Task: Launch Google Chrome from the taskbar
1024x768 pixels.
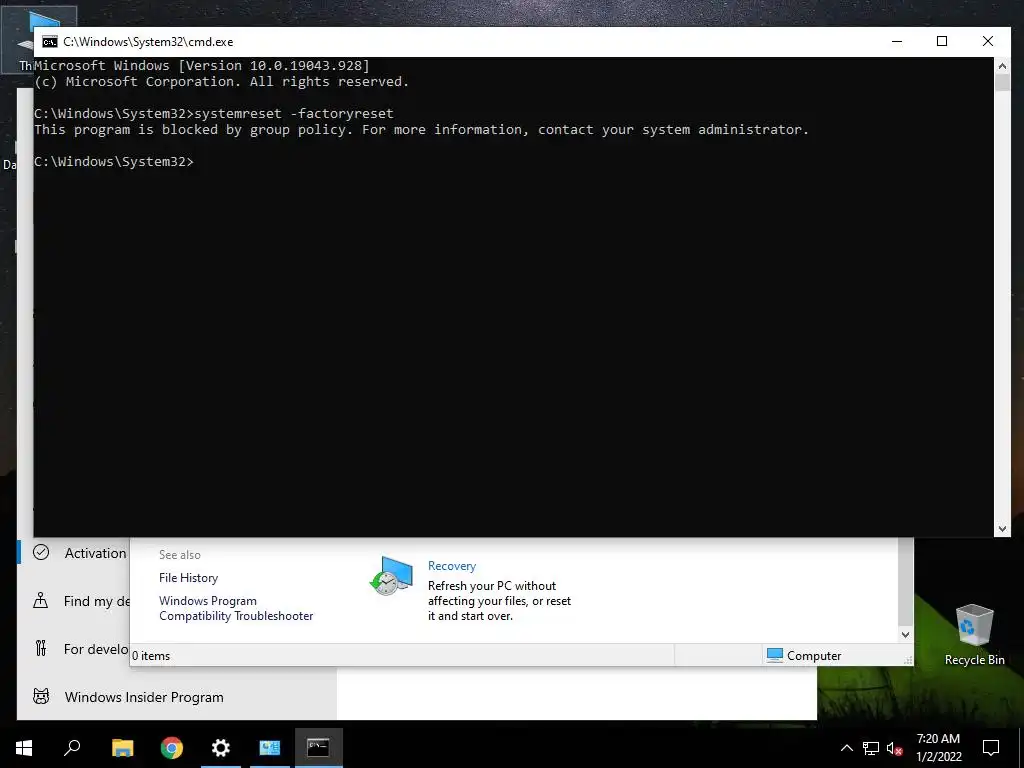Action: click(x=172, y=747)
